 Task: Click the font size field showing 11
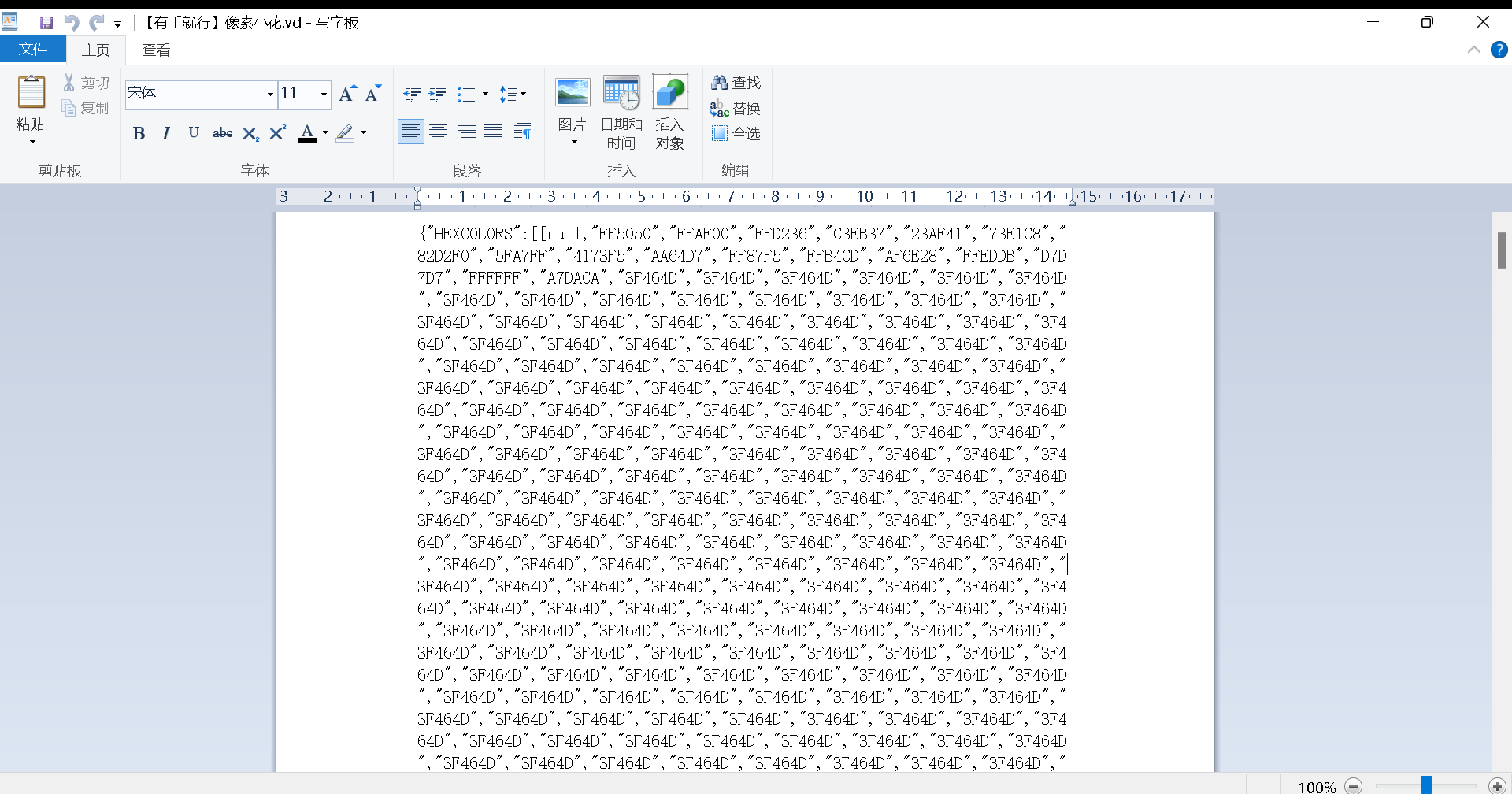(x=298, y=94)
